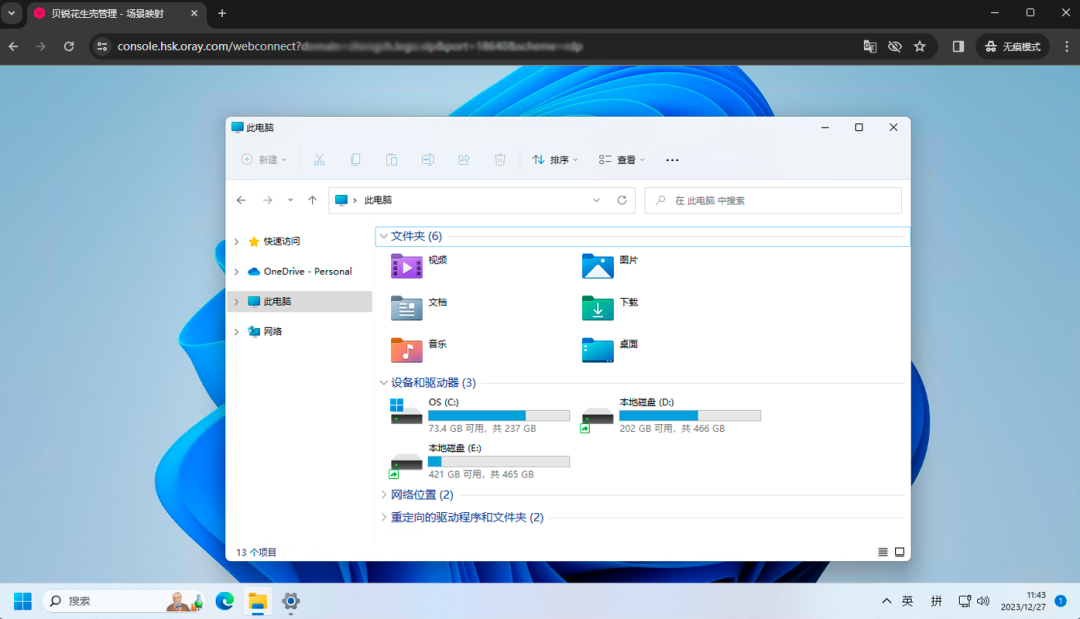
Task: Expand 此电脑 tree node arrow
Action: coord(236,302)
